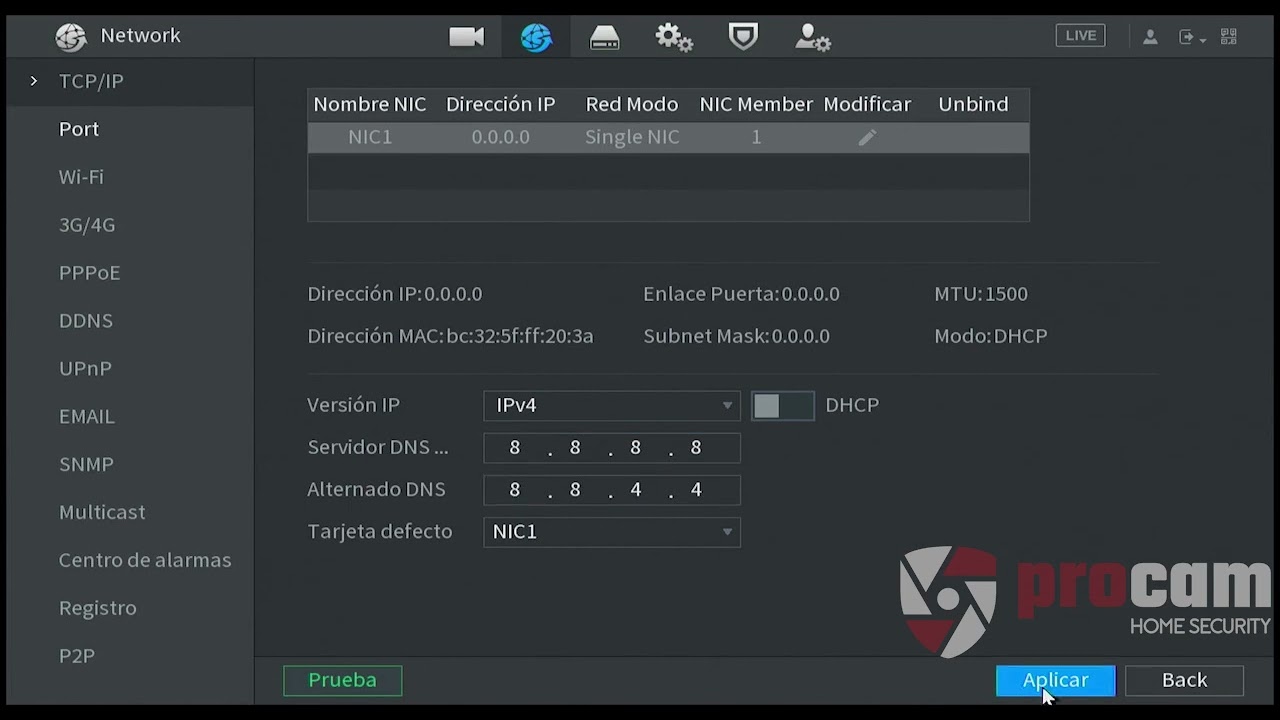The image size is (1280, 720).
Task: Click the Prueba button
Action: [343, 680]
